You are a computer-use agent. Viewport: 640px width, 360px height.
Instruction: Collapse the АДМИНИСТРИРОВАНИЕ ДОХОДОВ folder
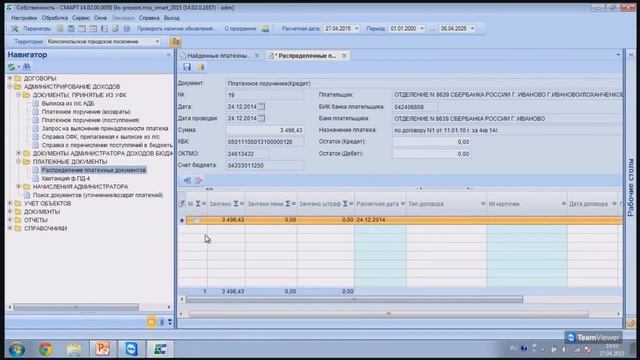[10, 87]
